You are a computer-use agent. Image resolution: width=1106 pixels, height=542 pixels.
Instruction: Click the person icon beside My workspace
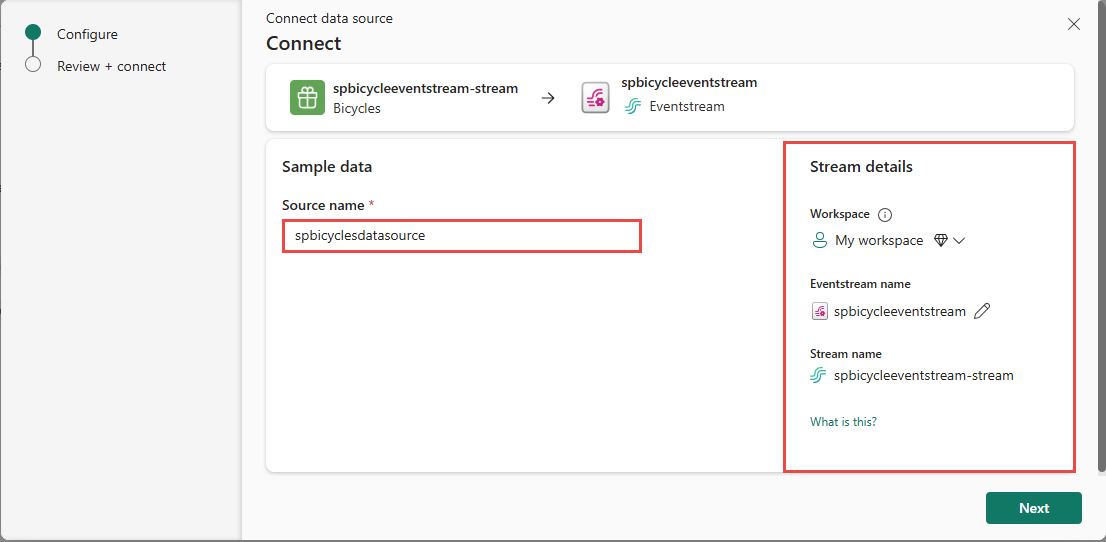click(x=820, y=241)
